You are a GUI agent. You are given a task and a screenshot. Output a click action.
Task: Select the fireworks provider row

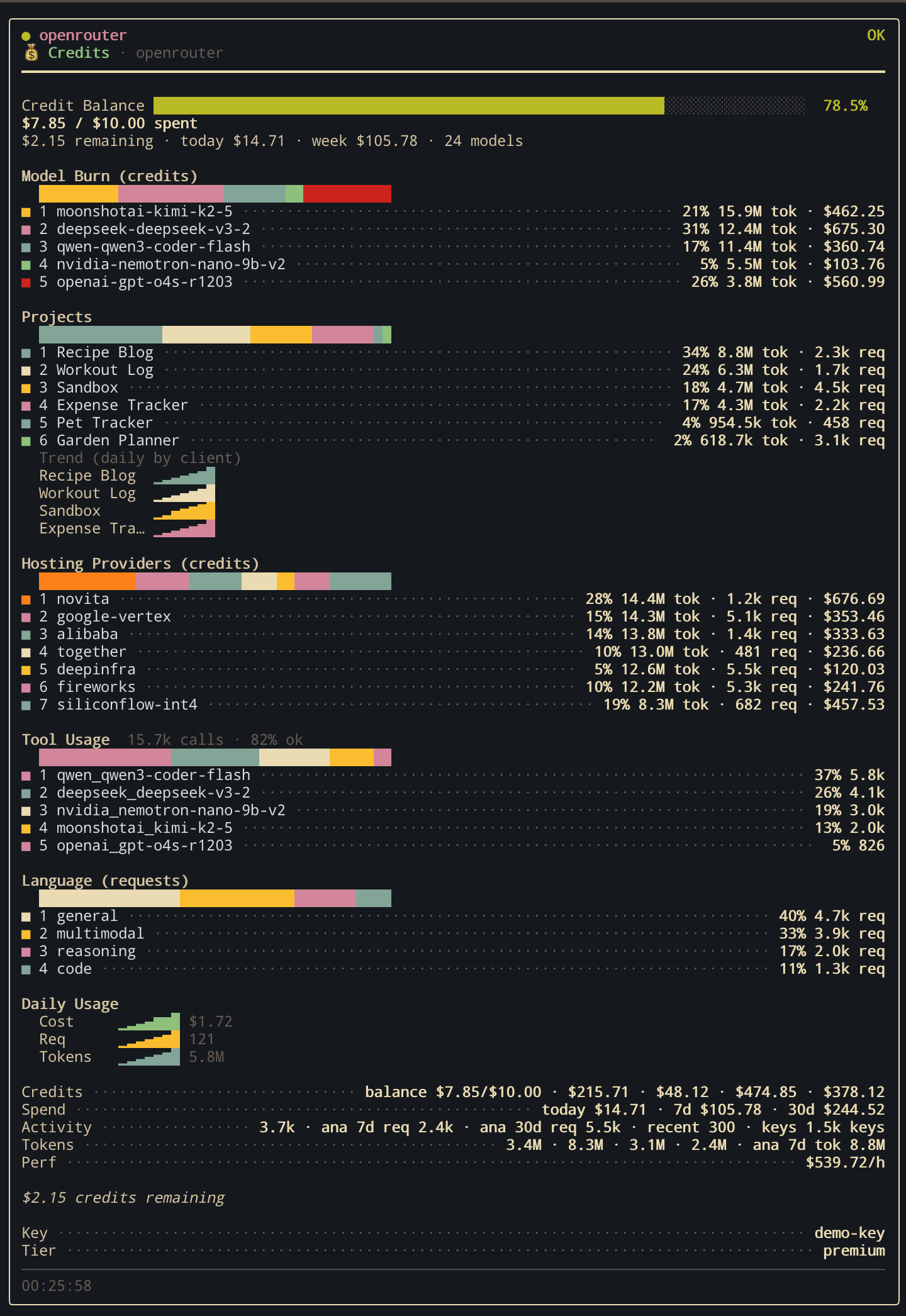453,687
